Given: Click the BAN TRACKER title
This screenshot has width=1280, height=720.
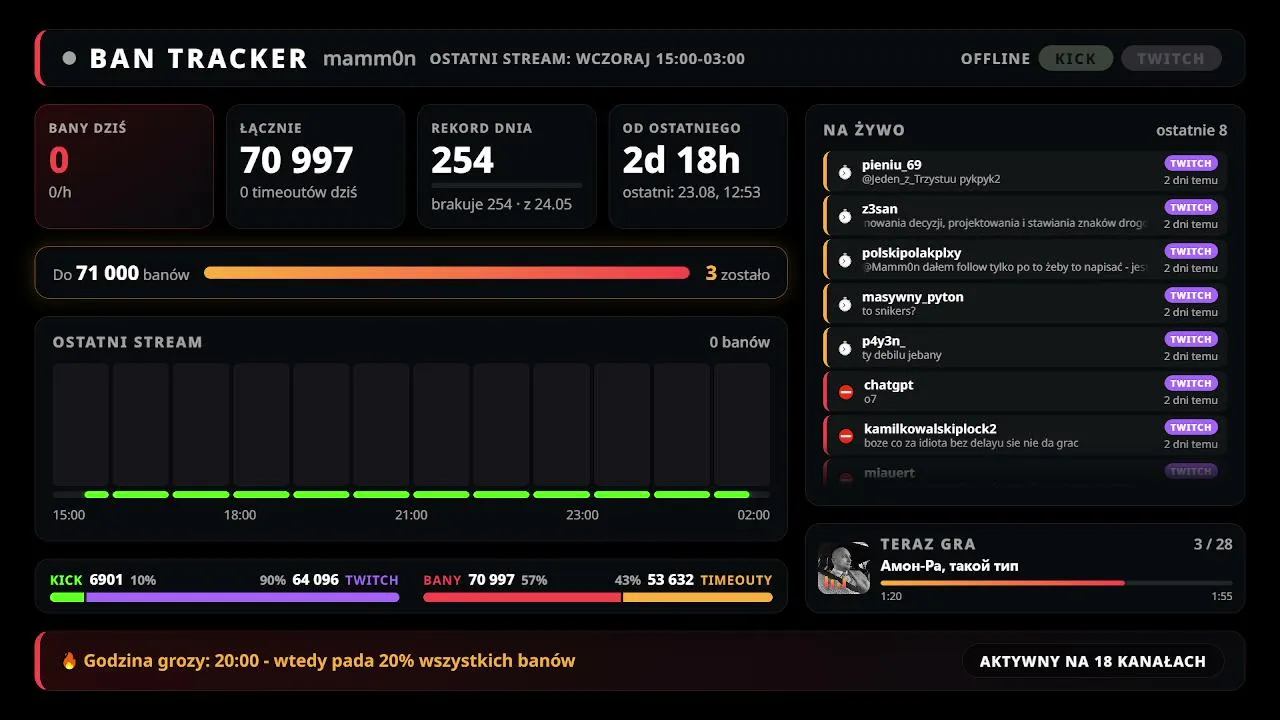Looking at the screenshot, I should pos(198,58).
